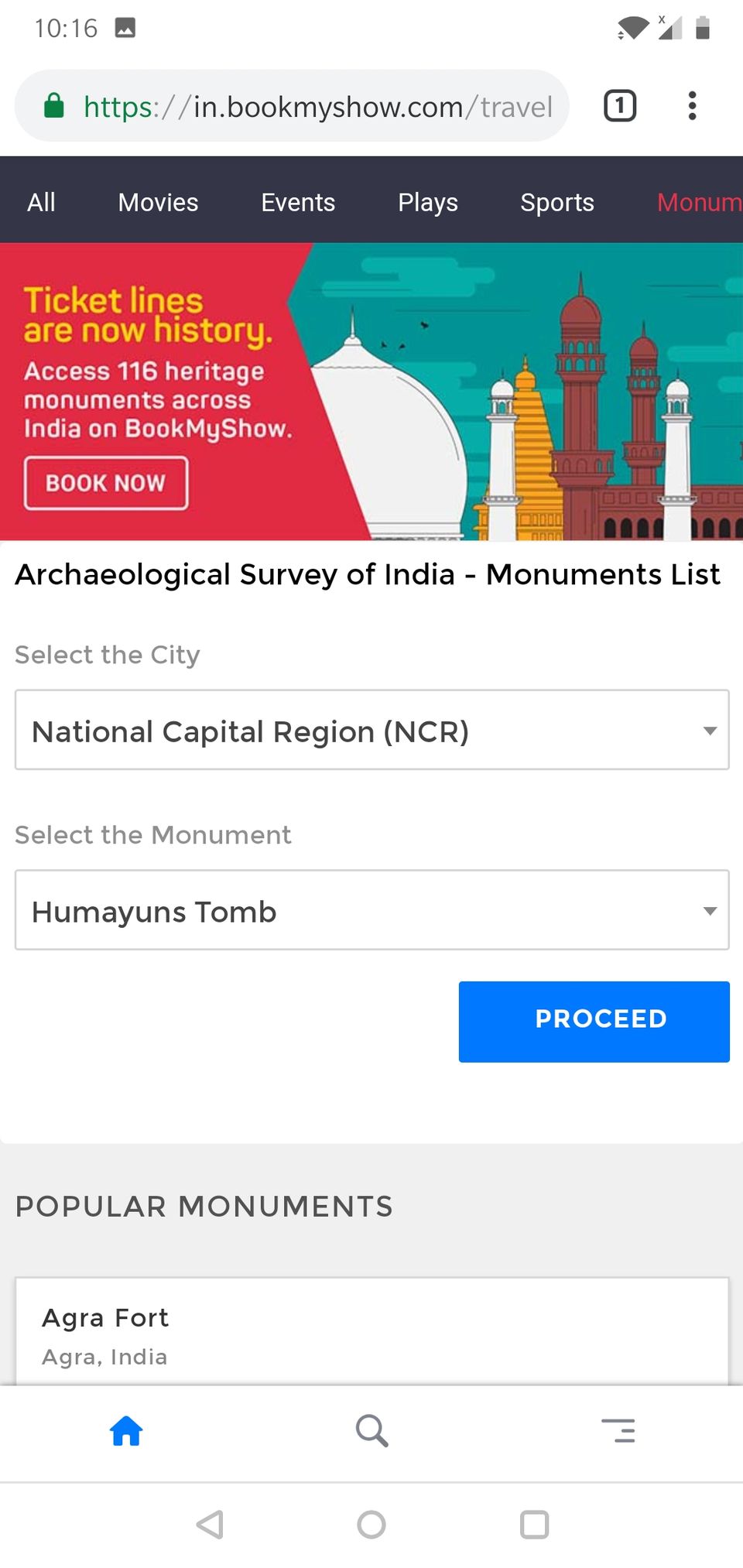Open the Agra Fort monument card

click(372, 1332)
